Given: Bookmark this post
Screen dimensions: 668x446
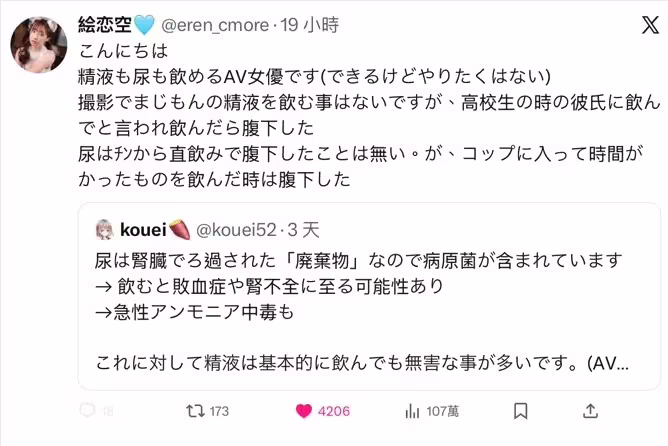Looking at the screenshot, I should click(521, 411).
